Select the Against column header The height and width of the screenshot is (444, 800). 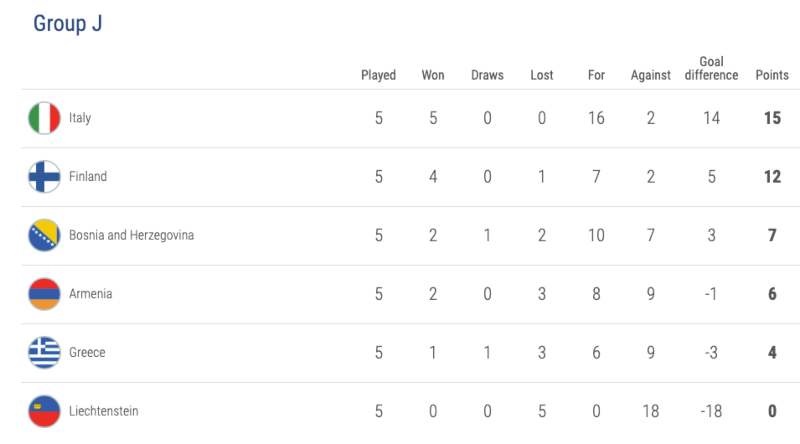(650, 75)
